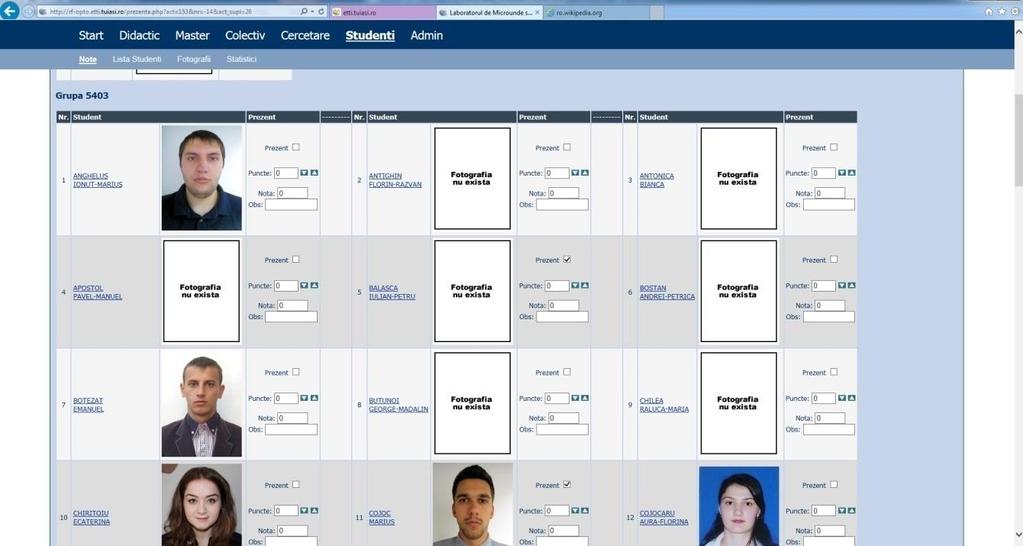Open the Admin menu
1023x546 pixels.
point(427,35)
